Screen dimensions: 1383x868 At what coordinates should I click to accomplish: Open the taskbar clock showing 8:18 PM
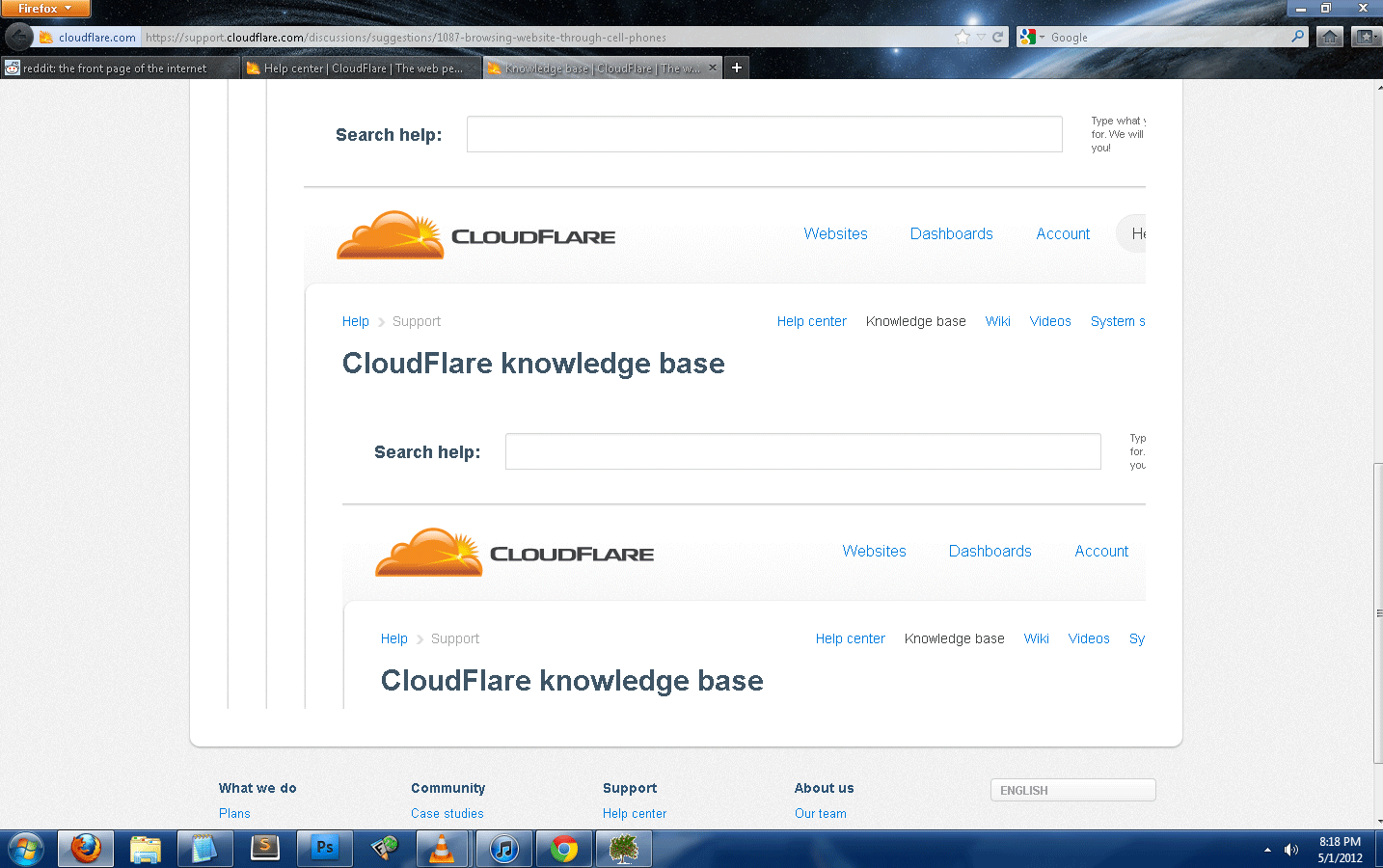[1341, 850]
